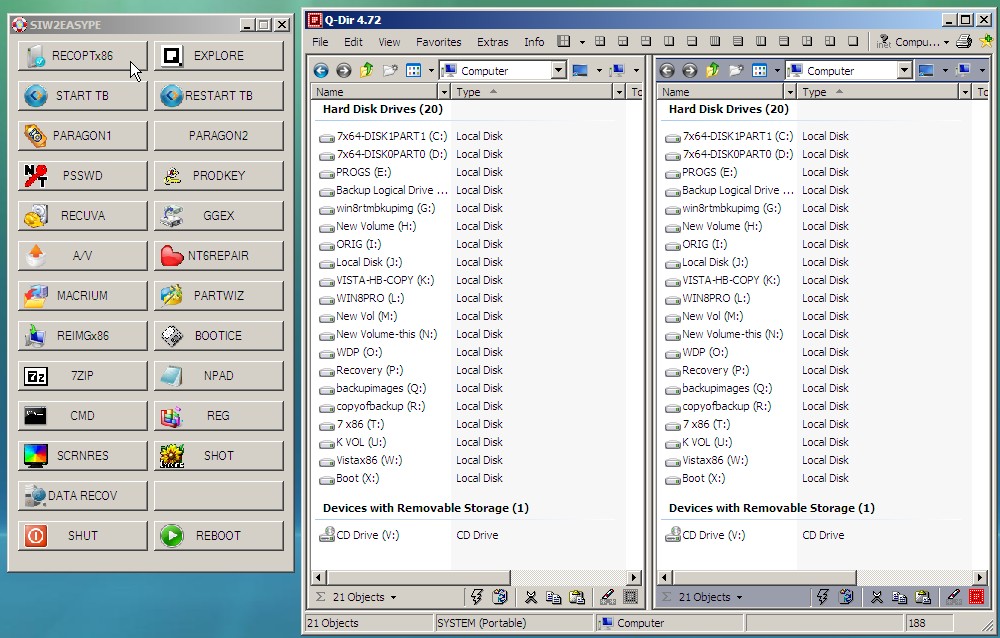Image resolution: width=1000 pixels, height=638 pixels.
Task: Open SCRNRES screen resolution tool
Action: pyautogui.click(x=82, y=456)
